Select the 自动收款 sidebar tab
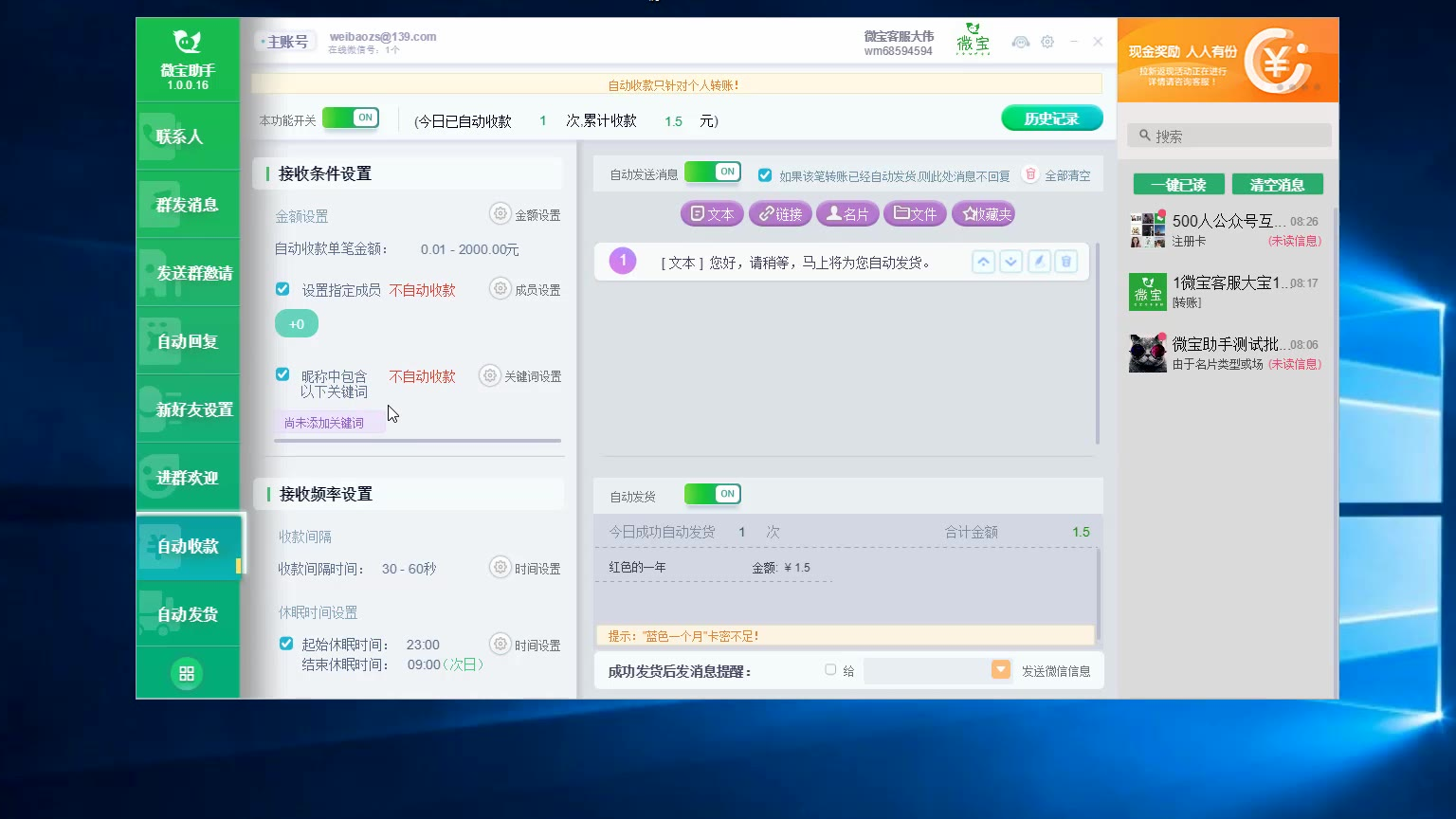Viewport: 1456px width, 819px height. [x=190, y=546]
